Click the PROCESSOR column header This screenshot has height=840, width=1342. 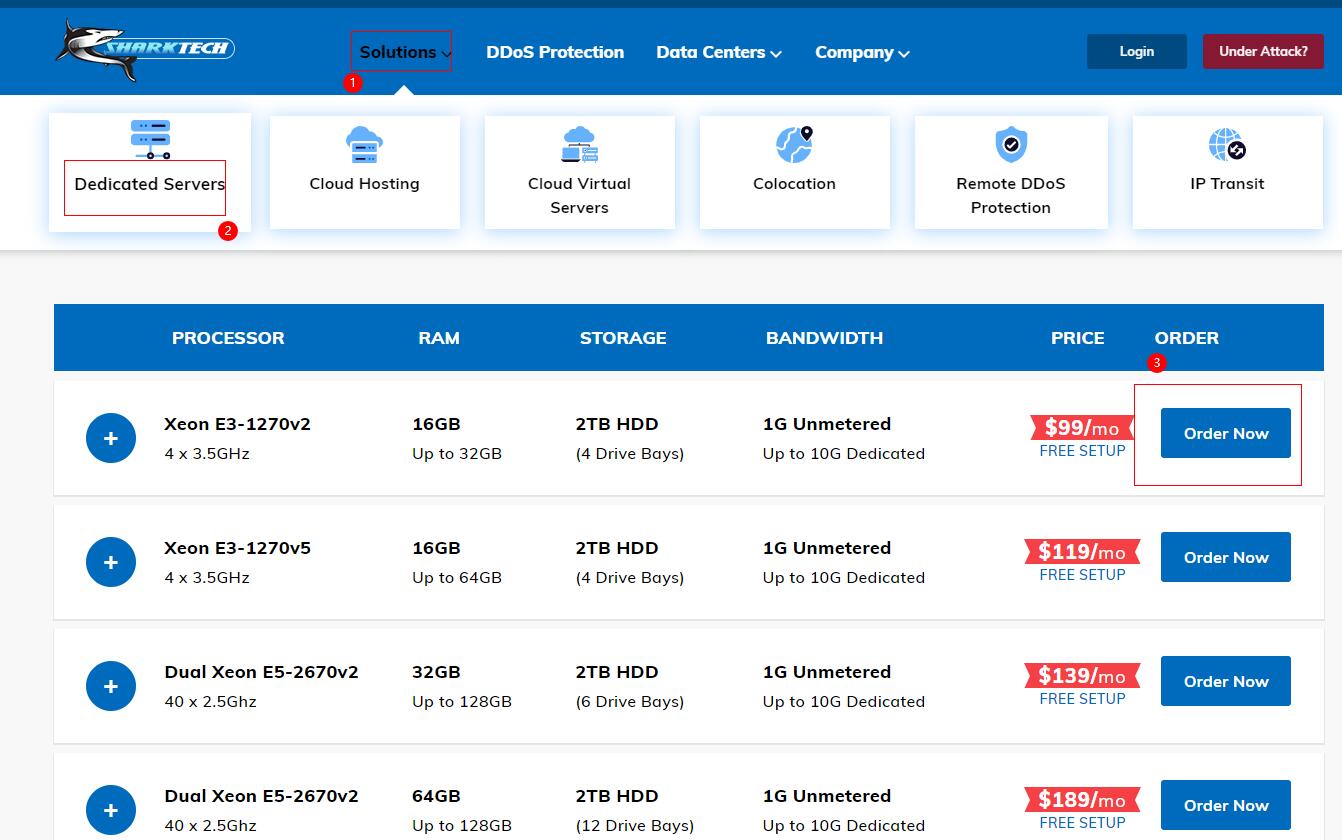(x=228, y=338)
